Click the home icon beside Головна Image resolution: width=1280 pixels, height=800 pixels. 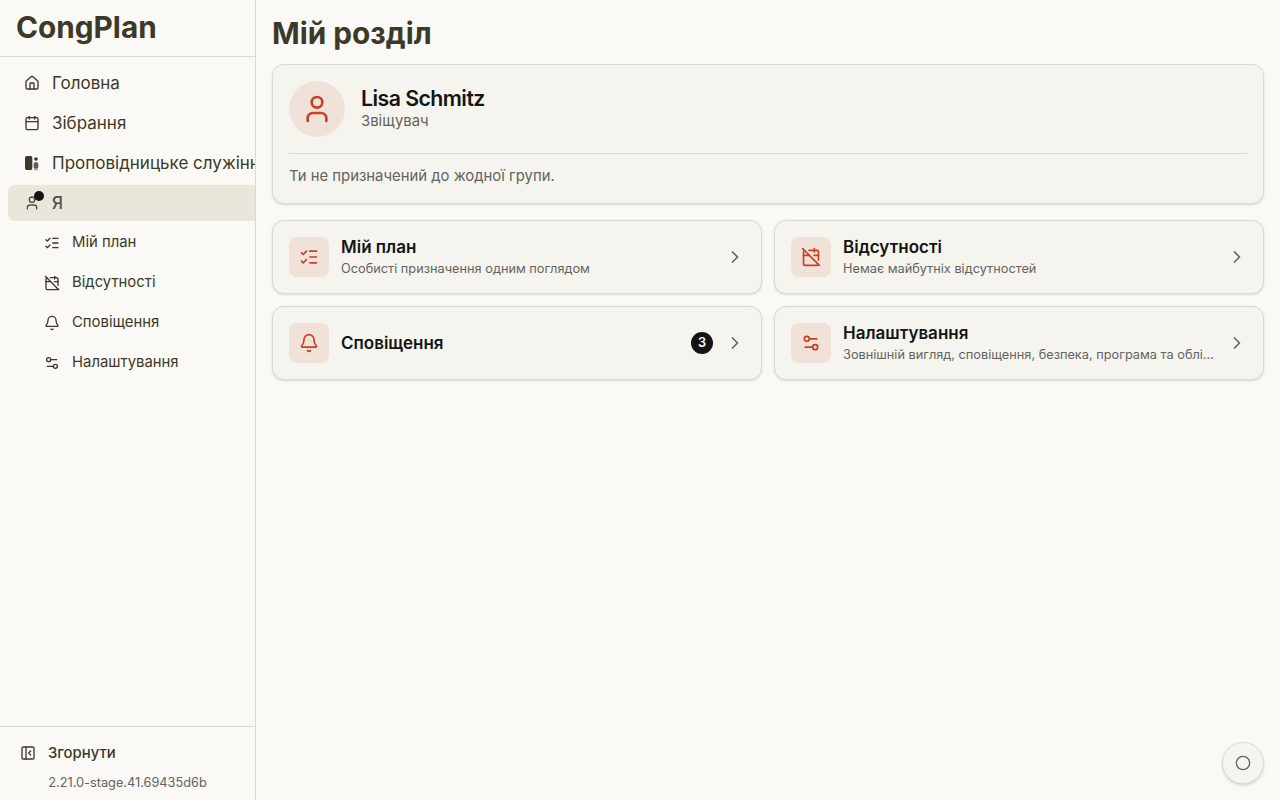[x=32, y=83]
